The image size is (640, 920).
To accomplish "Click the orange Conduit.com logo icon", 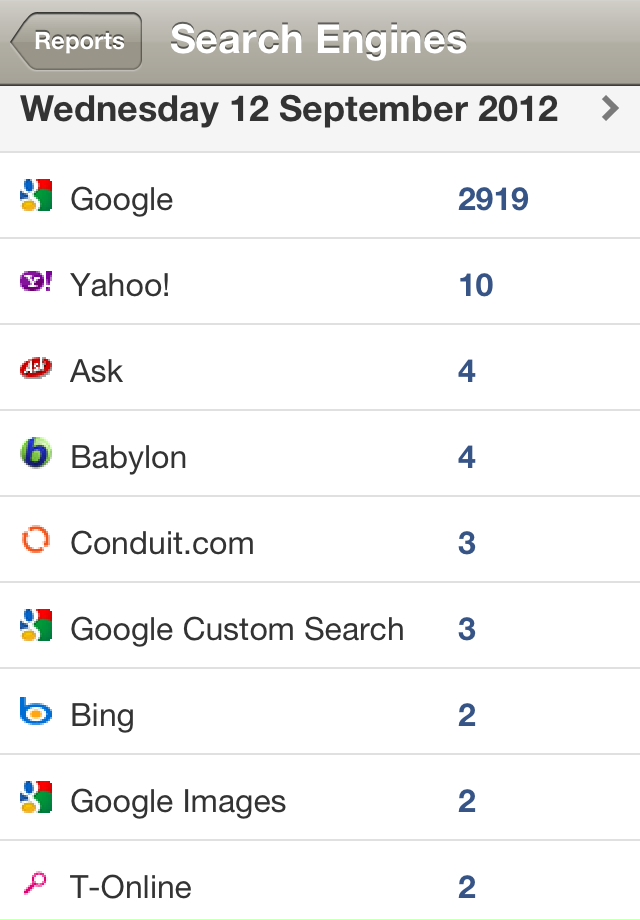I will coord(36,541).
